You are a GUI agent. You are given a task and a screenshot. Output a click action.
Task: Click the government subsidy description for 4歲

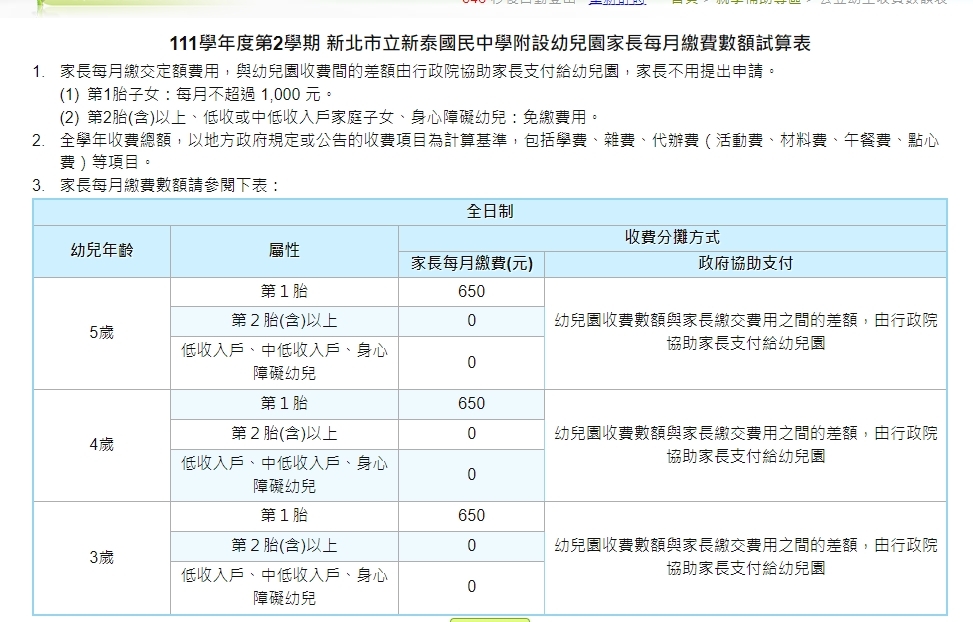tap(745, 444)
